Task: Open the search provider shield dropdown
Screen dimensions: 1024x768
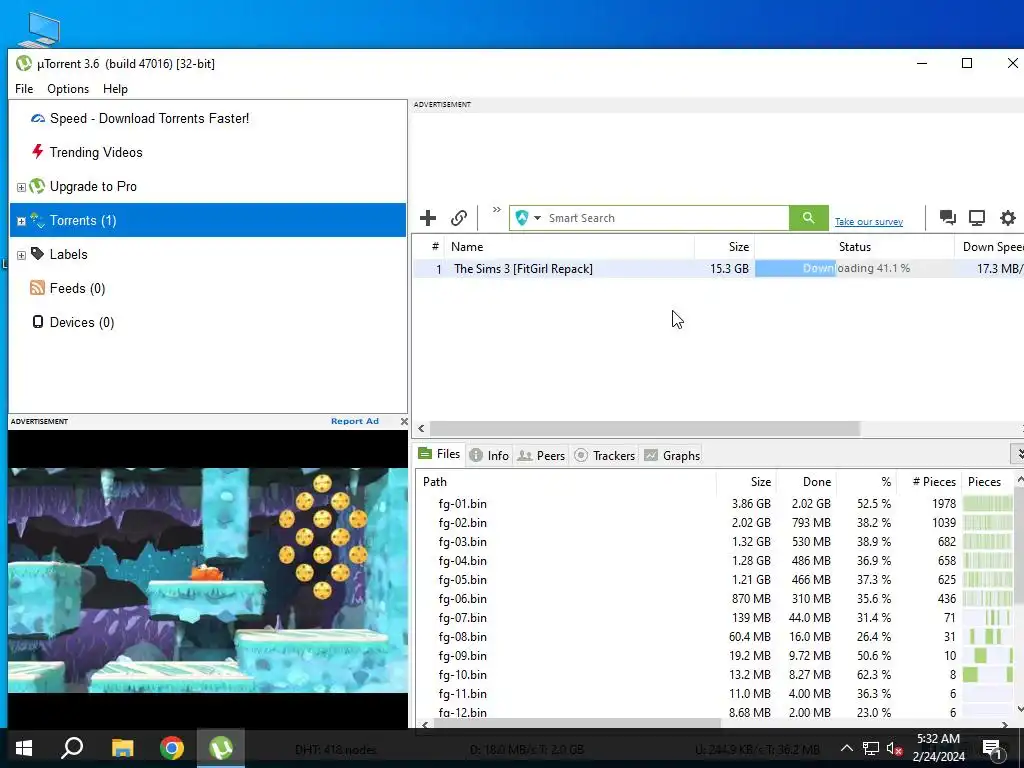Action: [x=528, y=218]
